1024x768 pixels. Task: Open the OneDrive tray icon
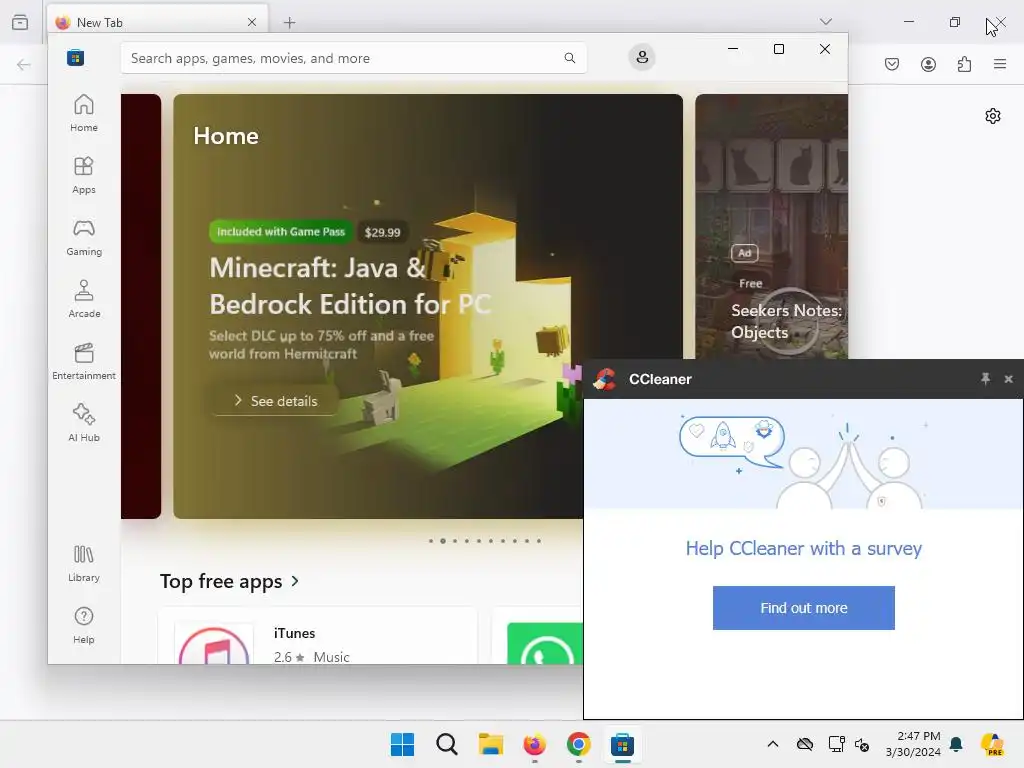coord(805,744)
